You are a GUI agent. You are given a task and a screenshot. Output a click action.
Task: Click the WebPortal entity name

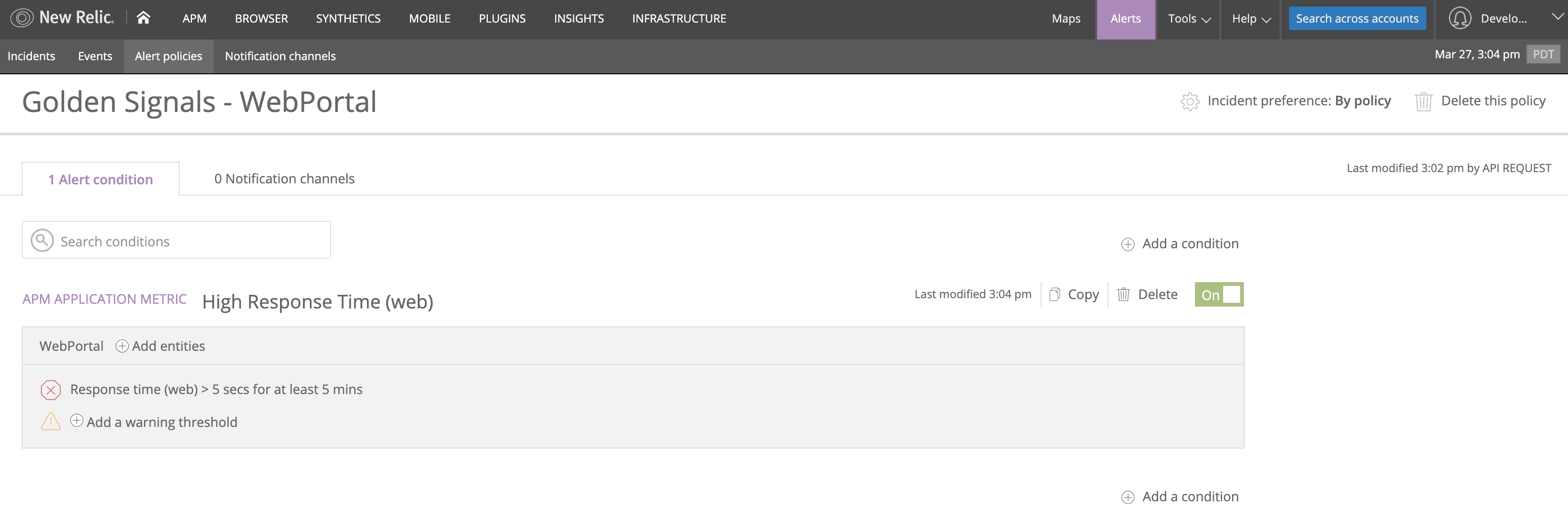coord(71,346)
